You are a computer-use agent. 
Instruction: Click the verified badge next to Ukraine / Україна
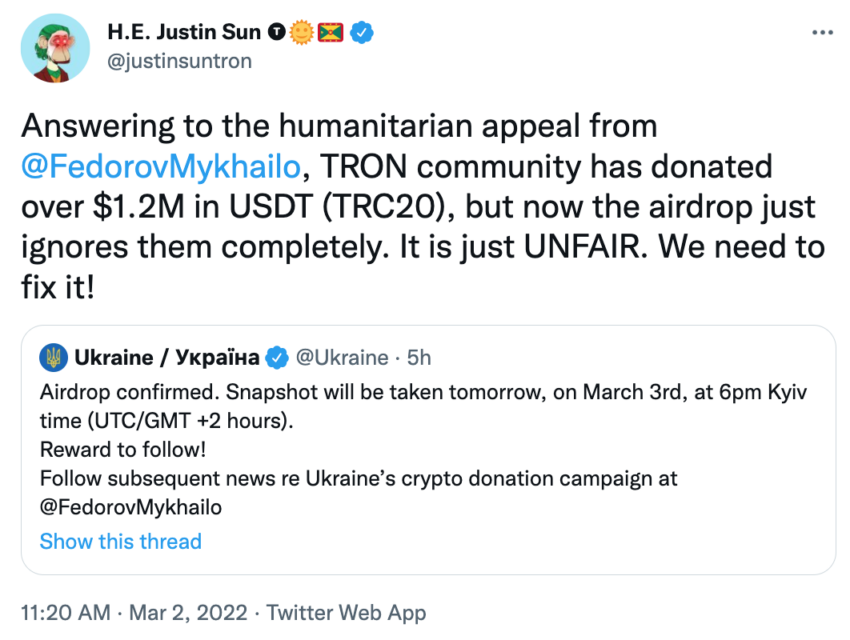278,357
